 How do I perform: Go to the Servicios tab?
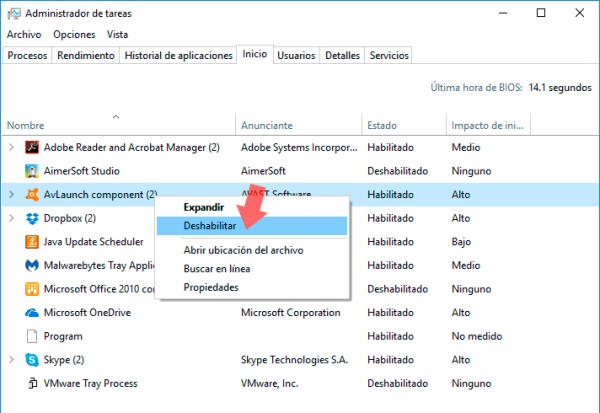pos(389,56)
